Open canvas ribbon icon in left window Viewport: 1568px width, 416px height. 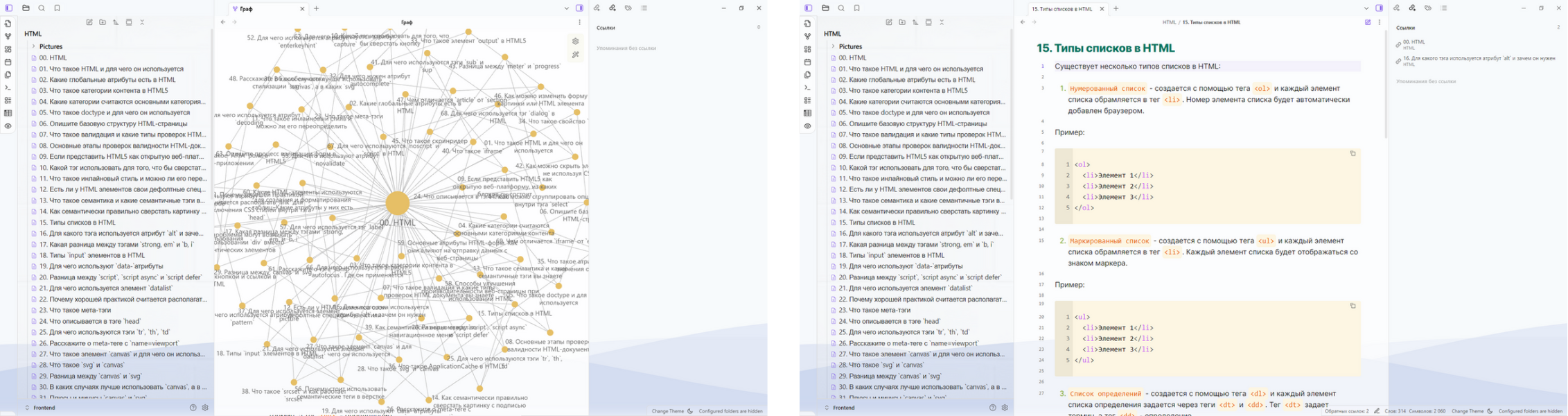point(8,49)
